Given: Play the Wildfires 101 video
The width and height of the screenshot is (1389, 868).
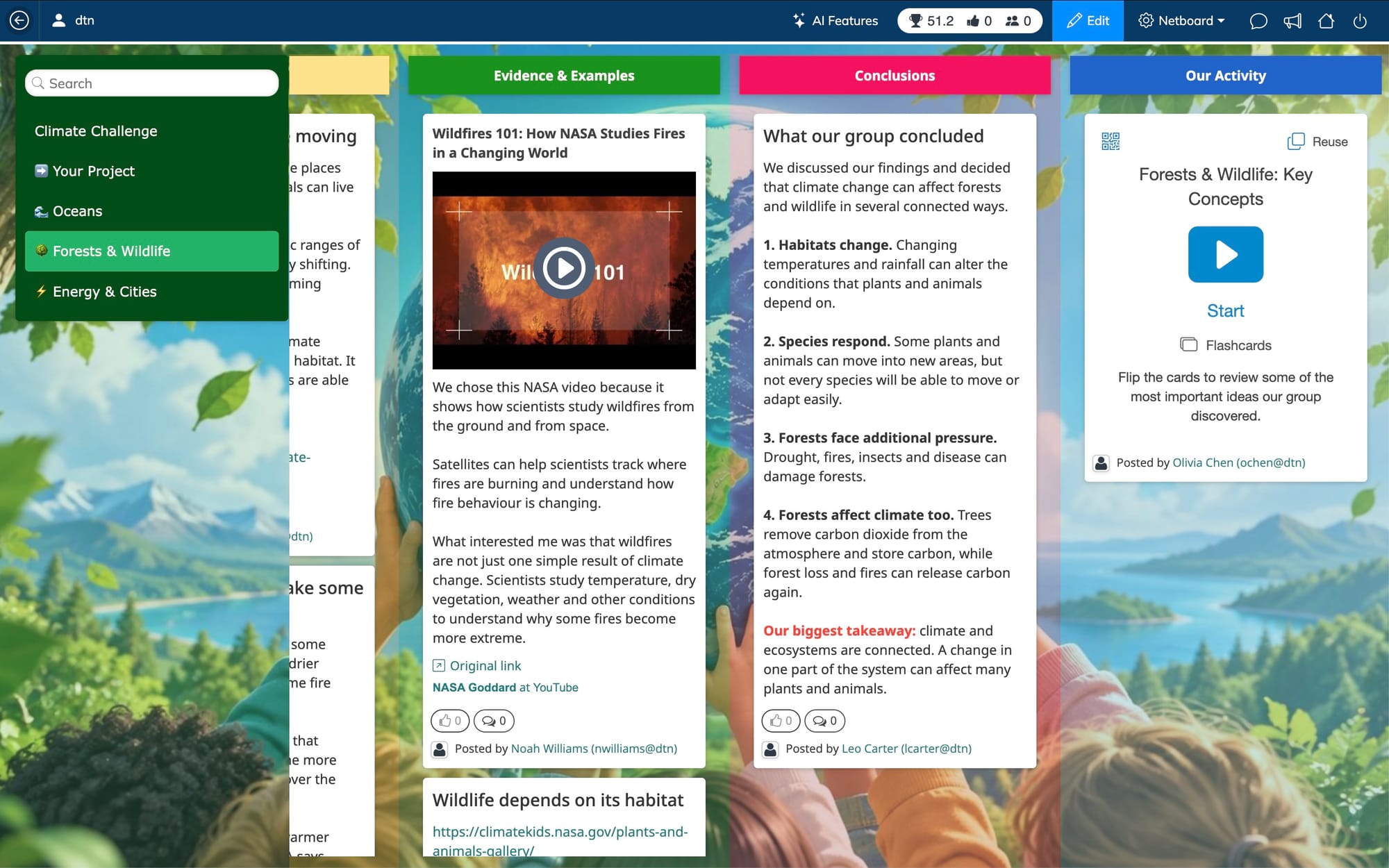Looking at the screenshot, I should coord(564,268).
